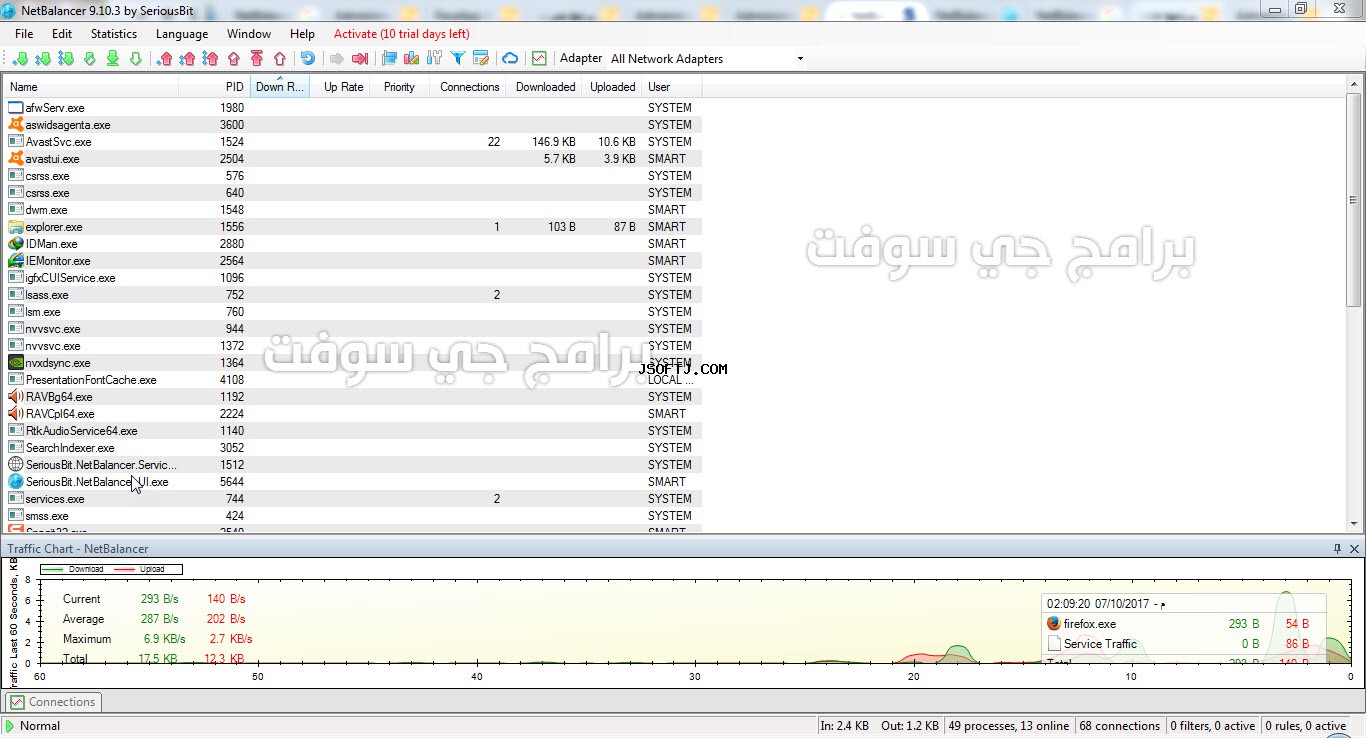1366x738 pixels.
Task: Open the Statistics menu
Action: tap(114, 34)
